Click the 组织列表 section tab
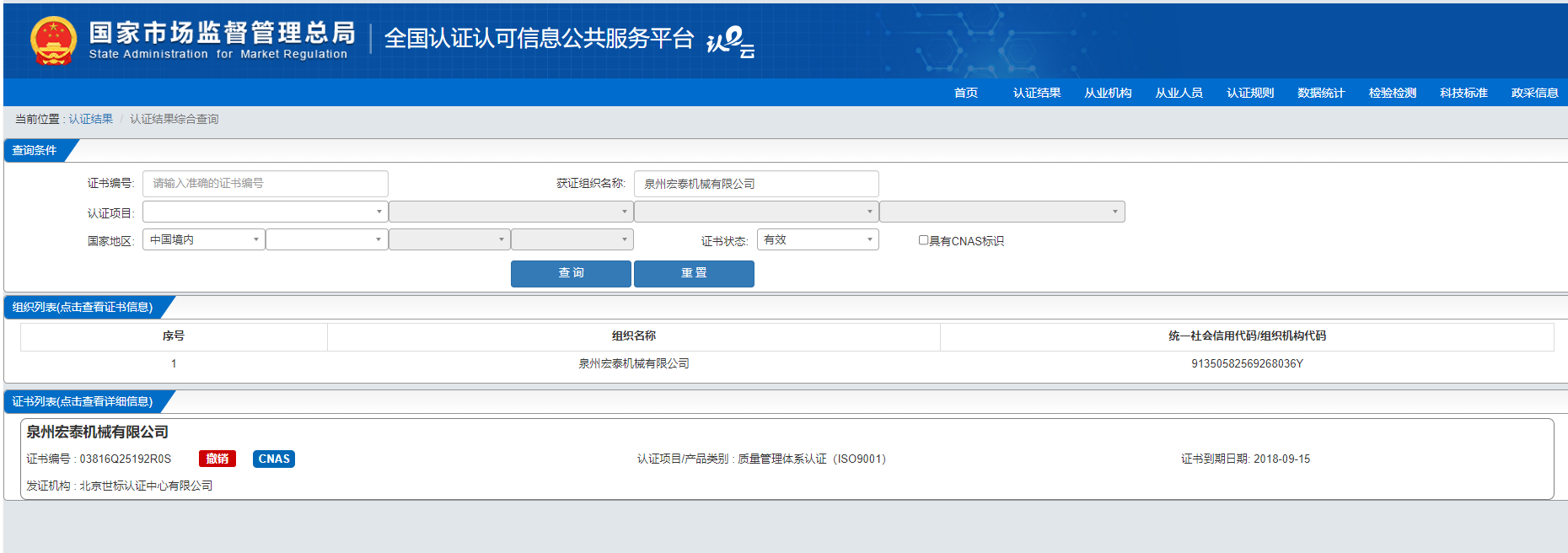 click(83, 307)
